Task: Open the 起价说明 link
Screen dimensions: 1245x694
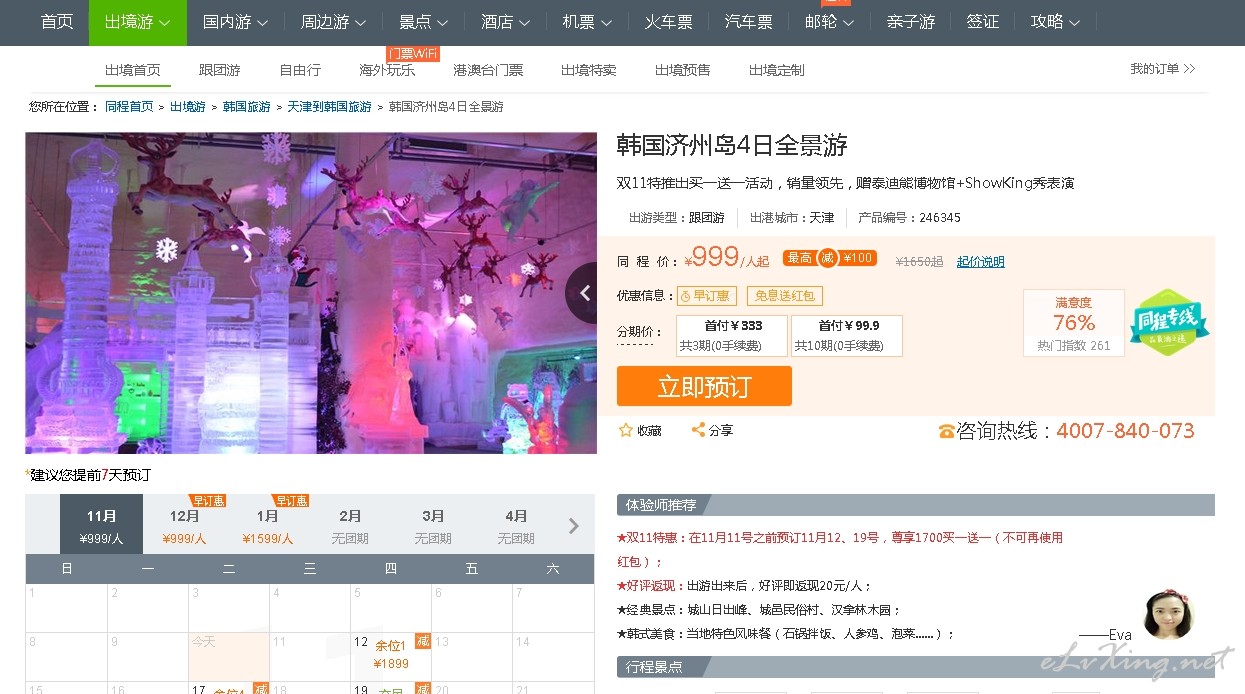Action: pos(981,262)
